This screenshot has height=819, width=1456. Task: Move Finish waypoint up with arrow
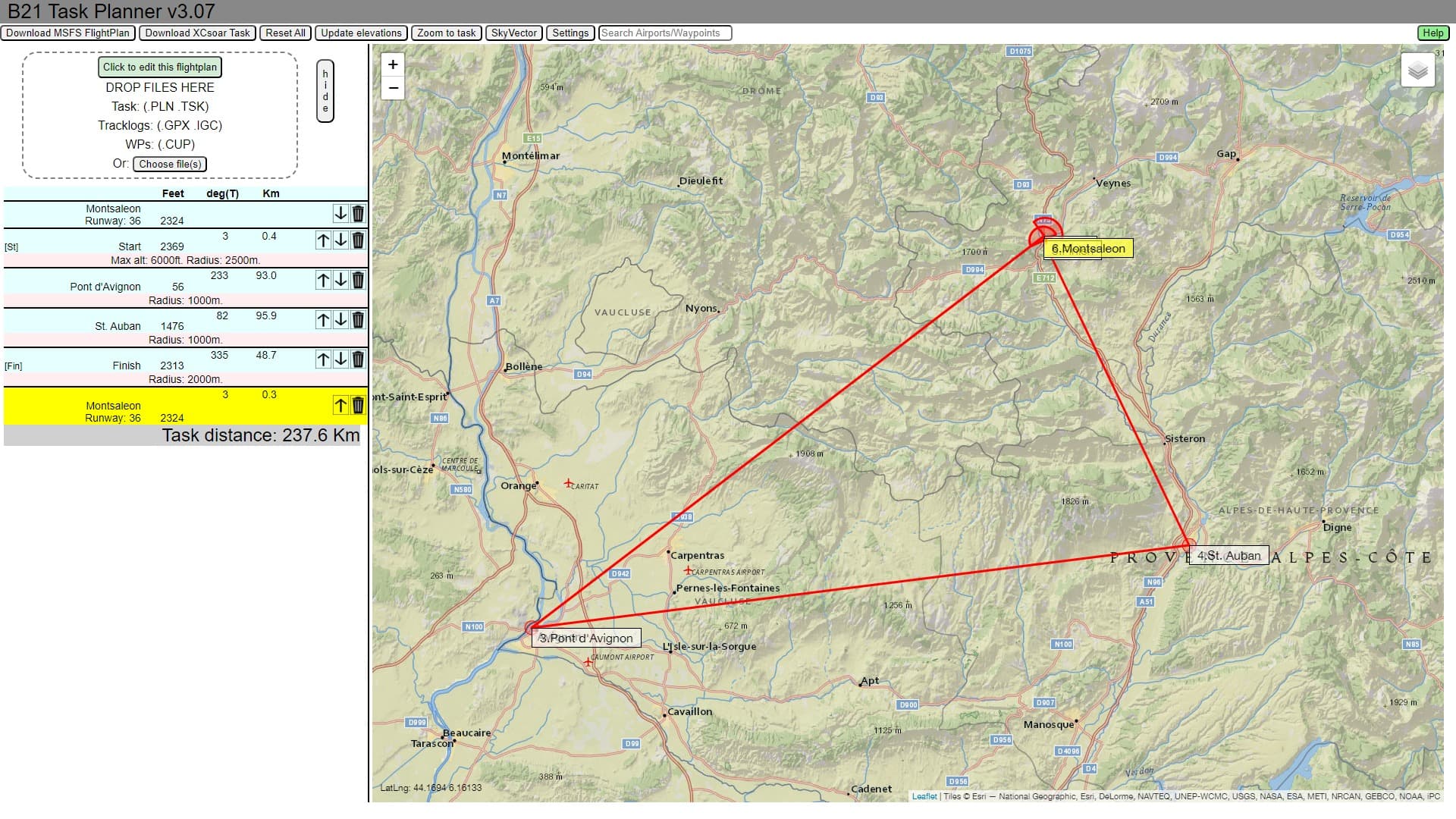click(x=323, y=359)
